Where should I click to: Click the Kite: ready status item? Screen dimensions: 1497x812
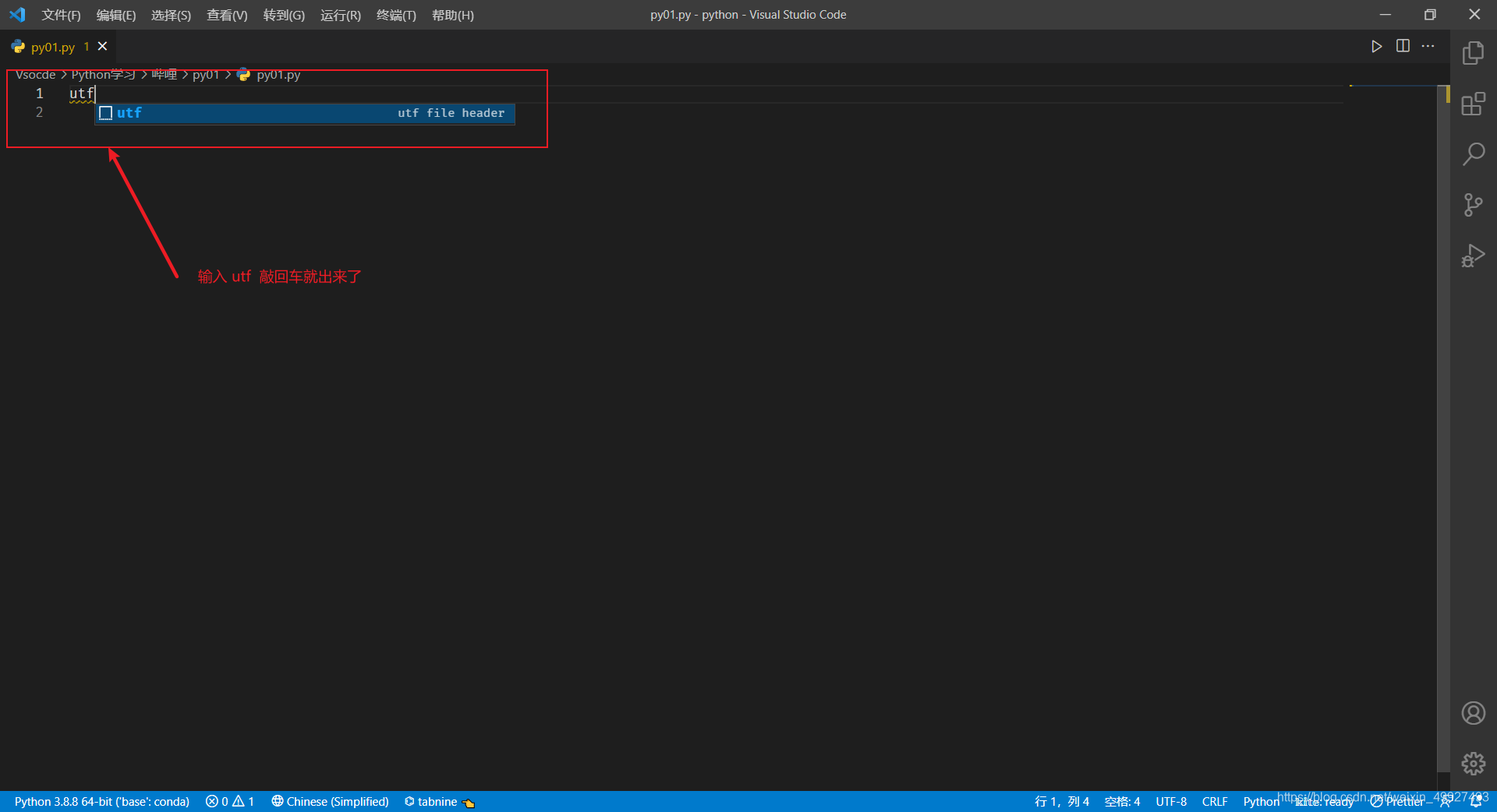point(1325,802)
